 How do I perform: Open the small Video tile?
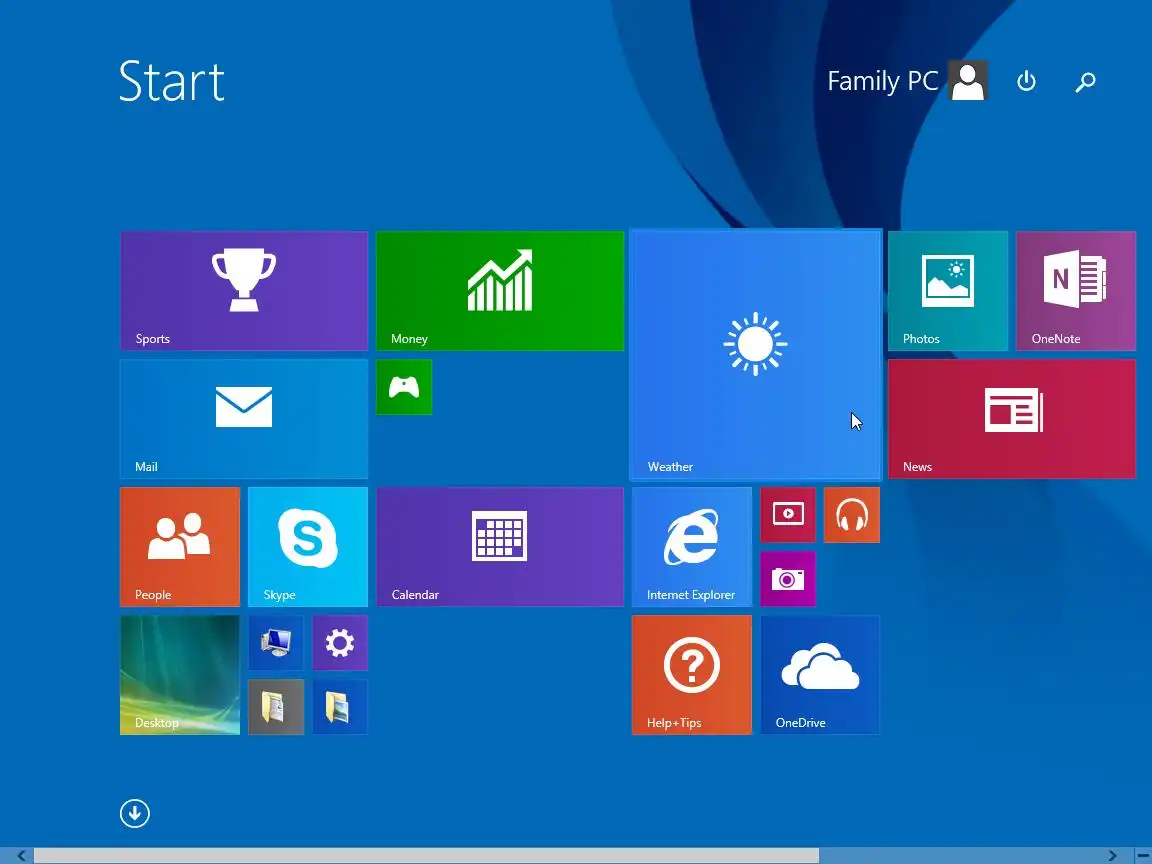click(788, 515)
